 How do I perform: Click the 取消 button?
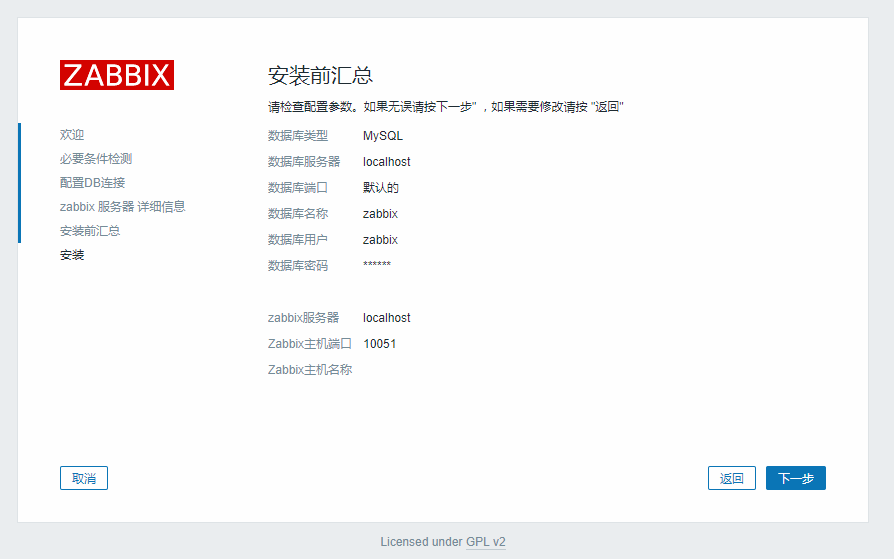tap(84, 478)
